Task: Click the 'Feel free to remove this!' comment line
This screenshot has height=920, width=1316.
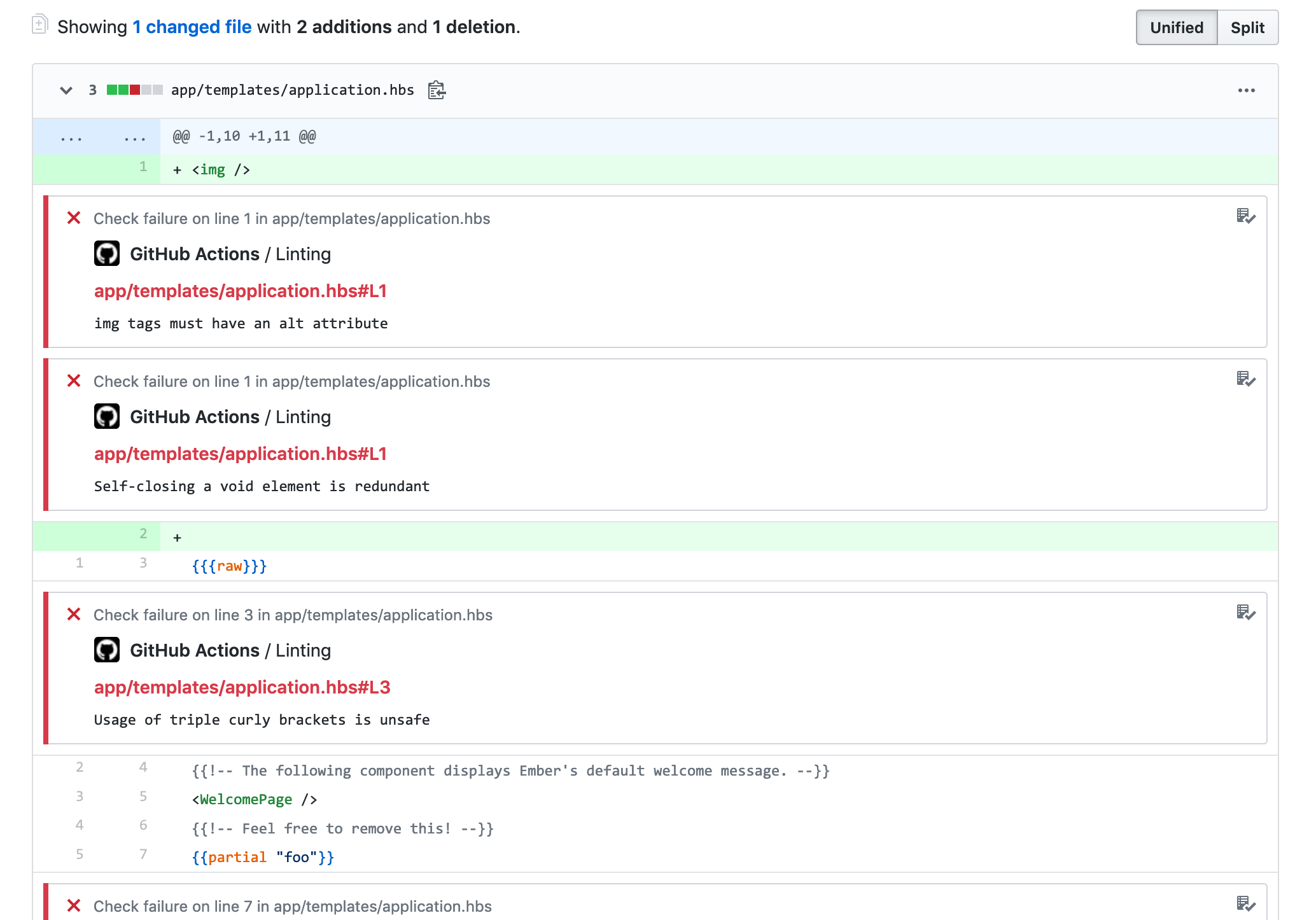Action: (343, 828)
